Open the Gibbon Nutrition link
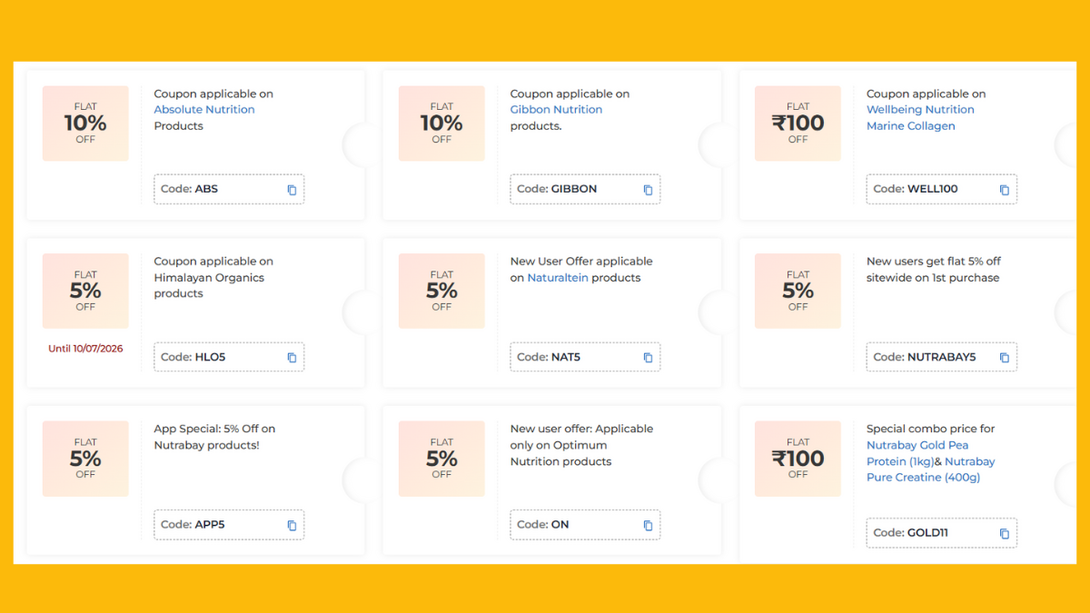Screen dimensions: 1090x613 (556, 110)
